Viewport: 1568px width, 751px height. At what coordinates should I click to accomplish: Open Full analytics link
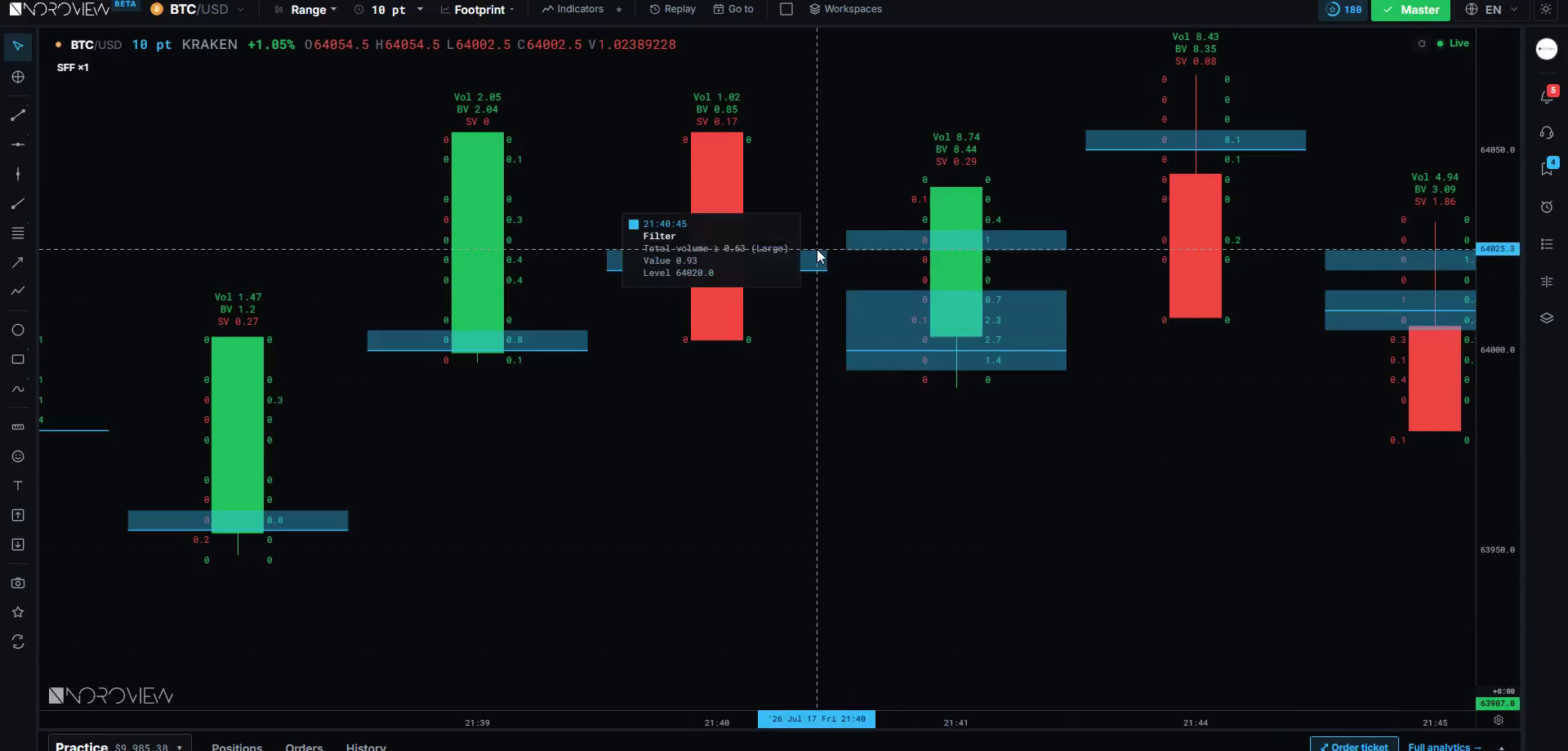(1445, 746)
